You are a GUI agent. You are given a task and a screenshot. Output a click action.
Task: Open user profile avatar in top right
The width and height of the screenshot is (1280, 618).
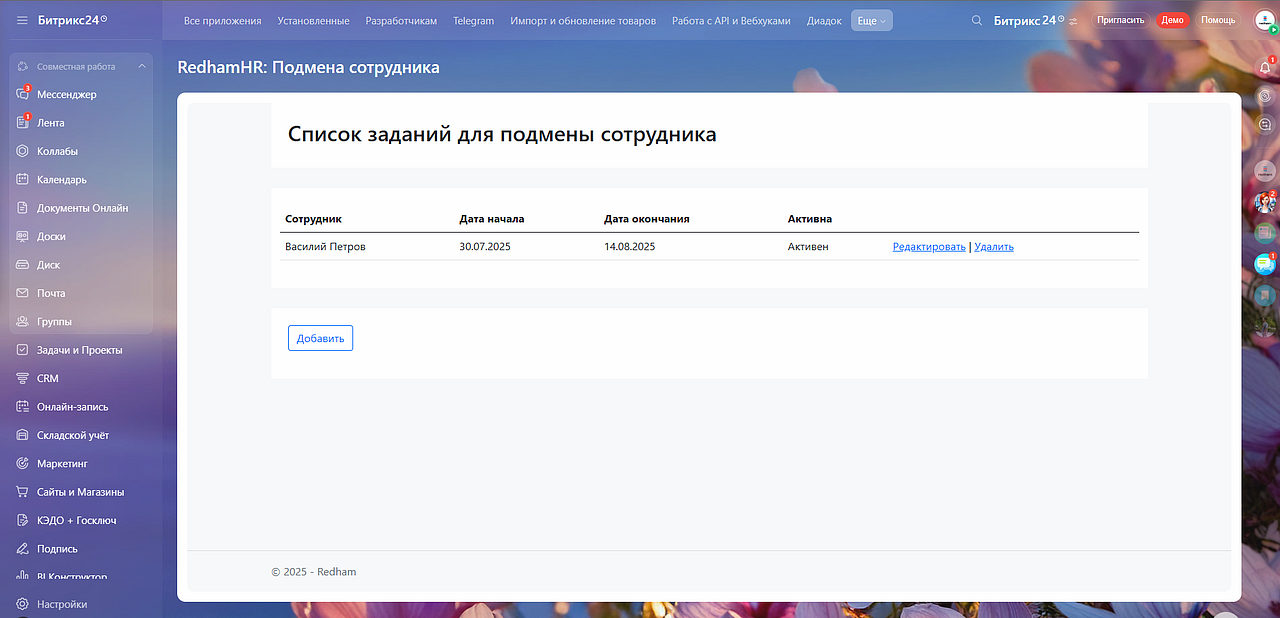[1265, 20]
